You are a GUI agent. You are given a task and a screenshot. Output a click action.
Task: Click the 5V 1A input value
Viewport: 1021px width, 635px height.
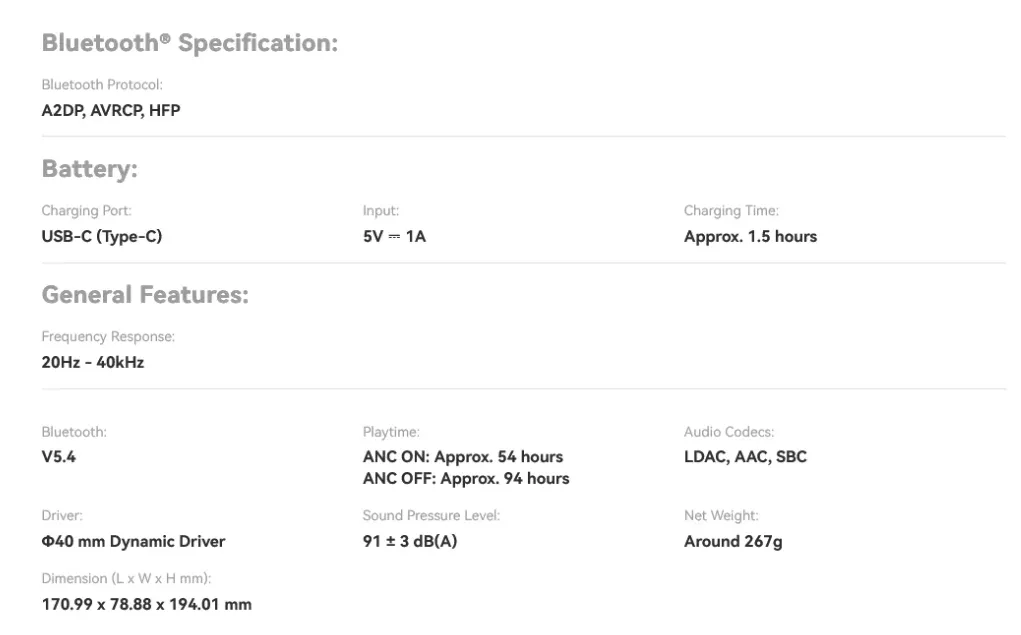pyautogui.click(x=394, y=237)
